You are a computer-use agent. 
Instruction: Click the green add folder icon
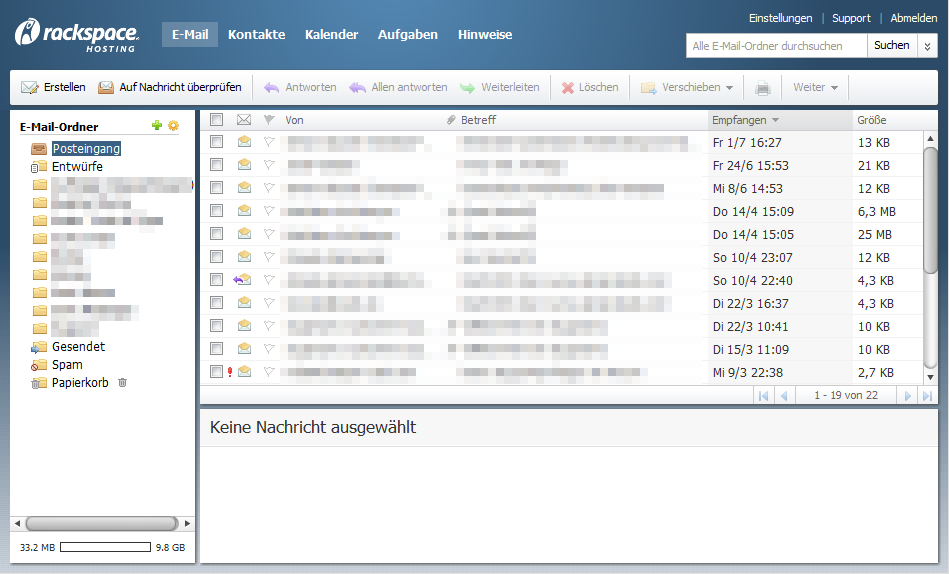[156, 126]
